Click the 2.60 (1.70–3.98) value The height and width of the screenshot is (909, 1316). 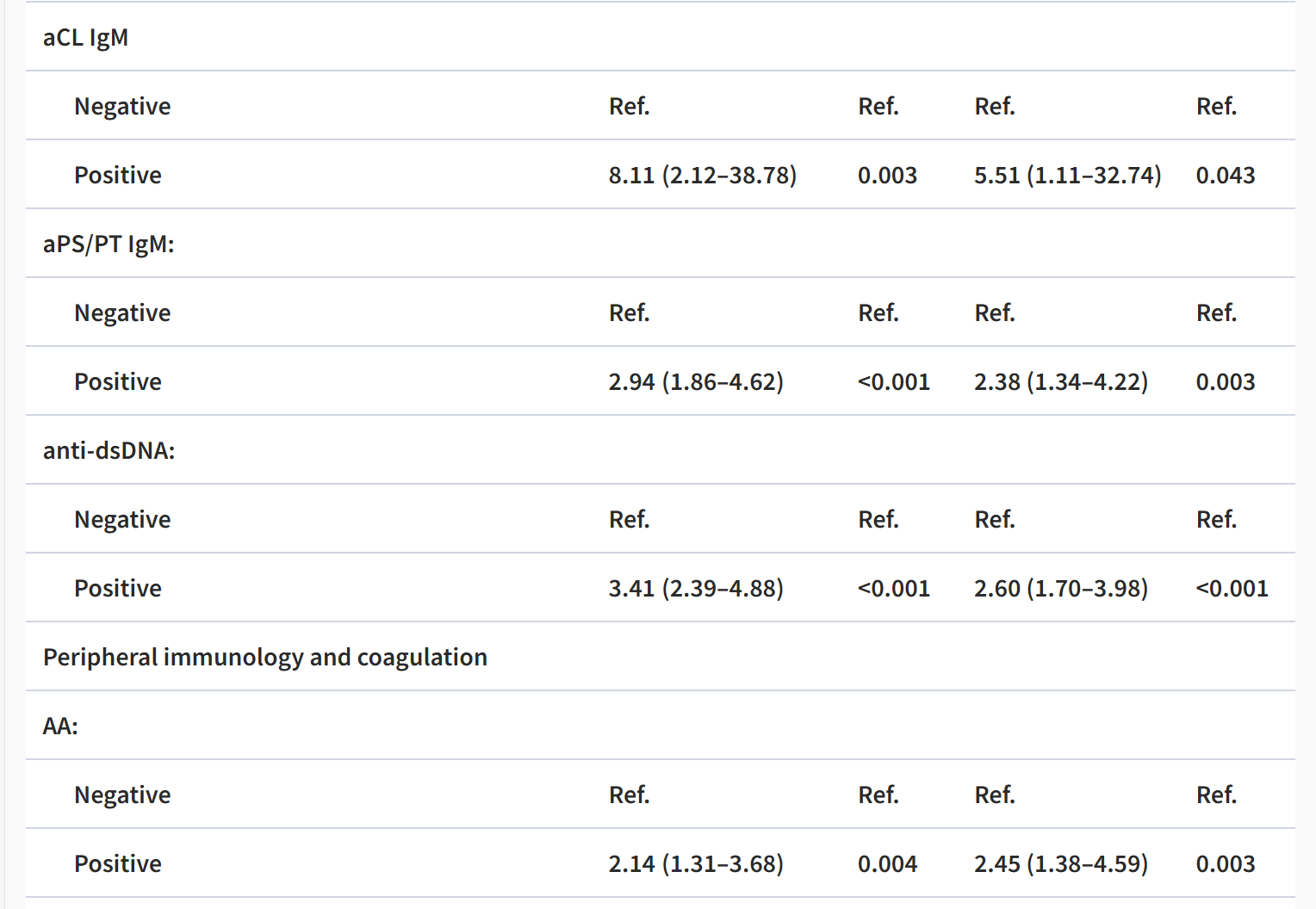[1060, 589]
